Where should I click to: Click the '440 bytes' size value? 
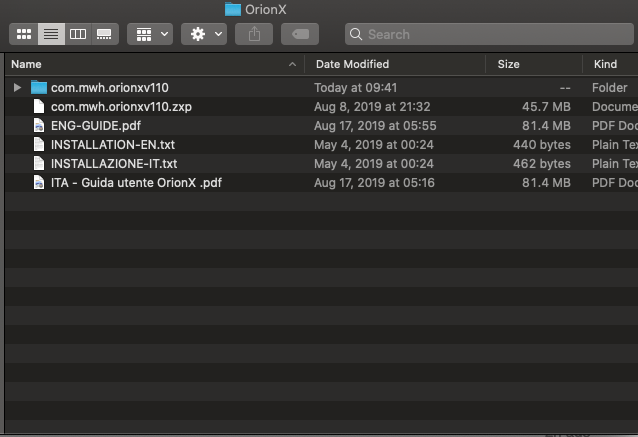click(542, 145)
